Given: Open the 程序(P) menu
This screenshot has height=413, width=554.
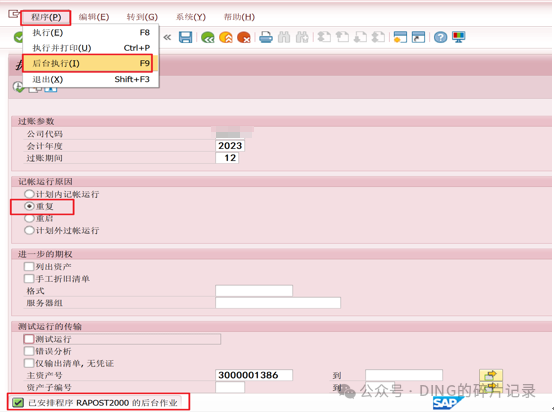Looking at the screenshot, I should tap(46, 17).
